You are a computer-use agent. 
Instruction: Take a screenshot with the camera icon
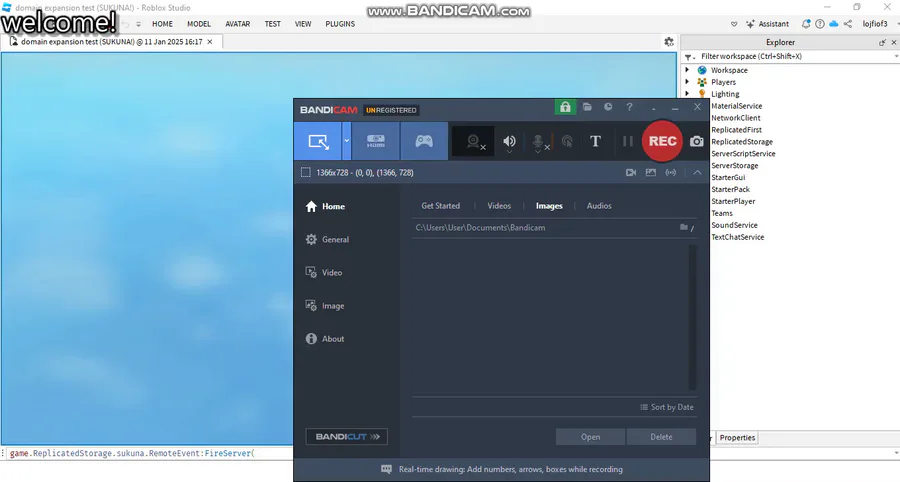[696, 141]
